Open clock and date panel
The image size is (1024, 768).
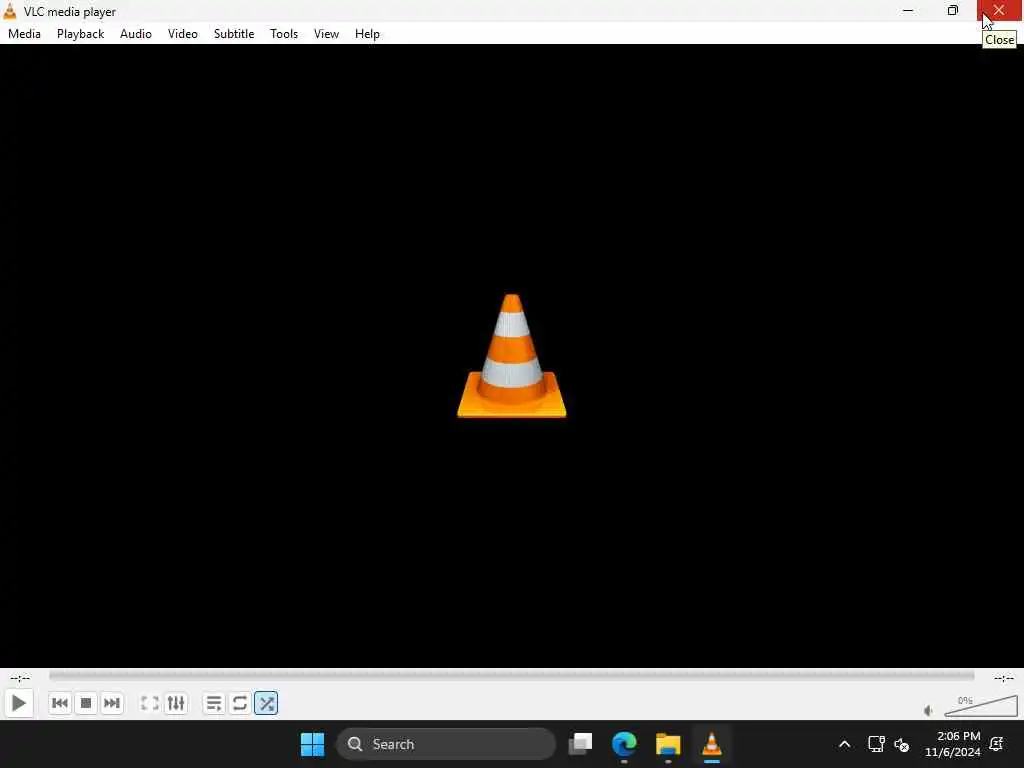coord(952,744)
